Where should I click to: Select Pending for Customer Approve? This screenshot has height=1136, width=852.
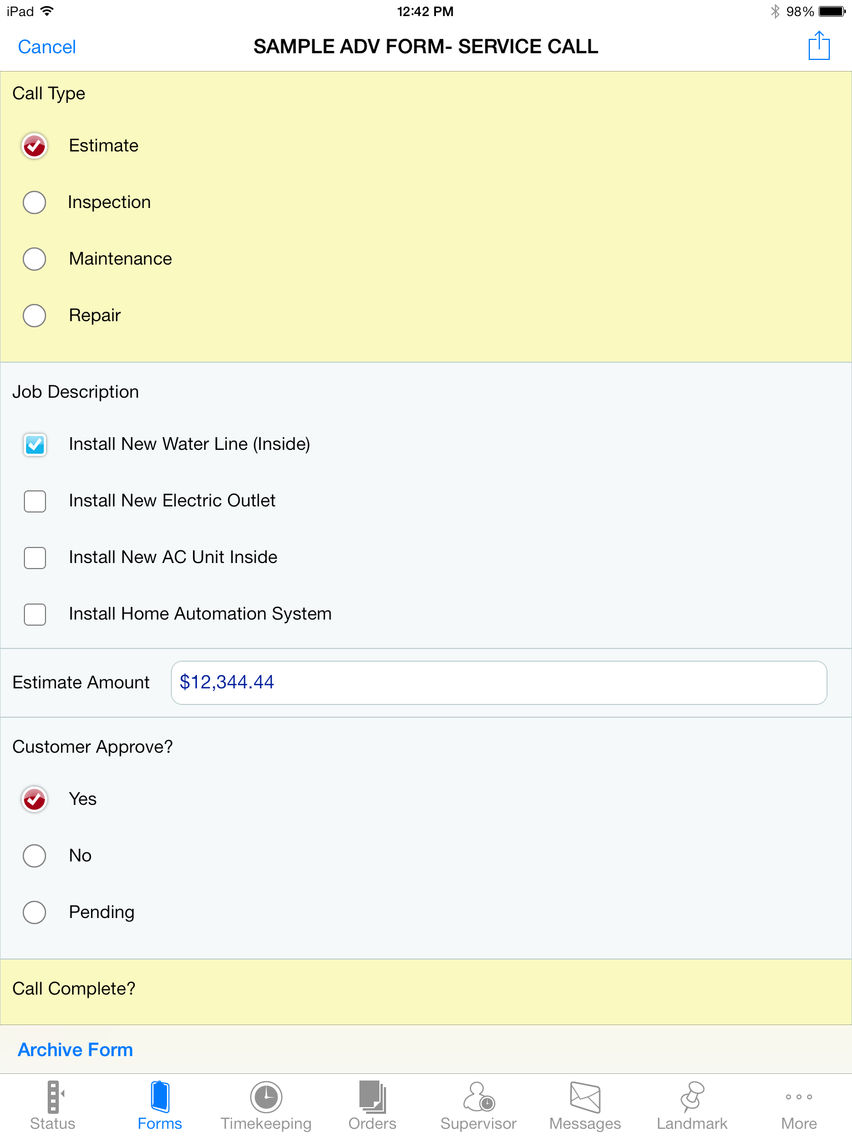click(34, 912)
